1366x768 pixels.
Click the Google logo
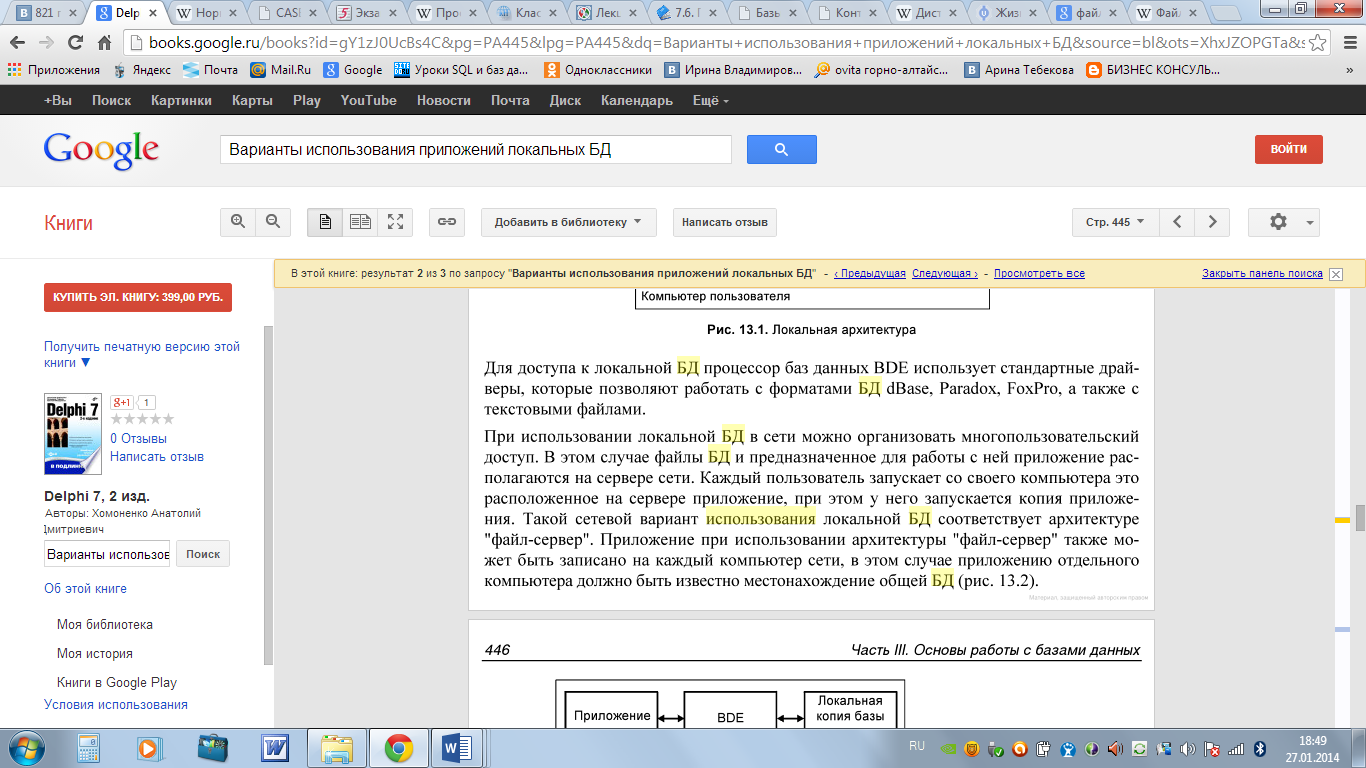tap(101, 151)
